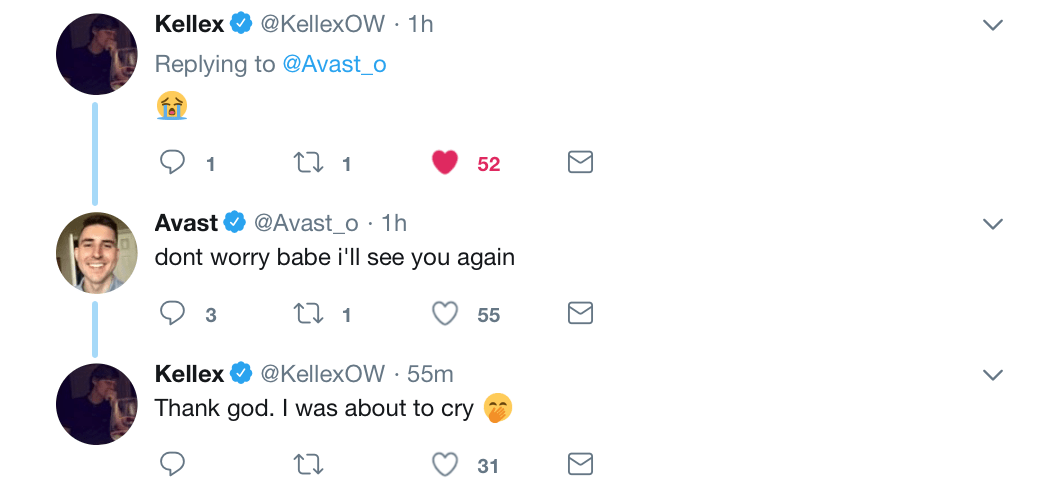Retweet Avast's "dont worry babe" tweet
Viewport: 1040px width, 488px height.
pyautogui.click(x=306, y=314)
